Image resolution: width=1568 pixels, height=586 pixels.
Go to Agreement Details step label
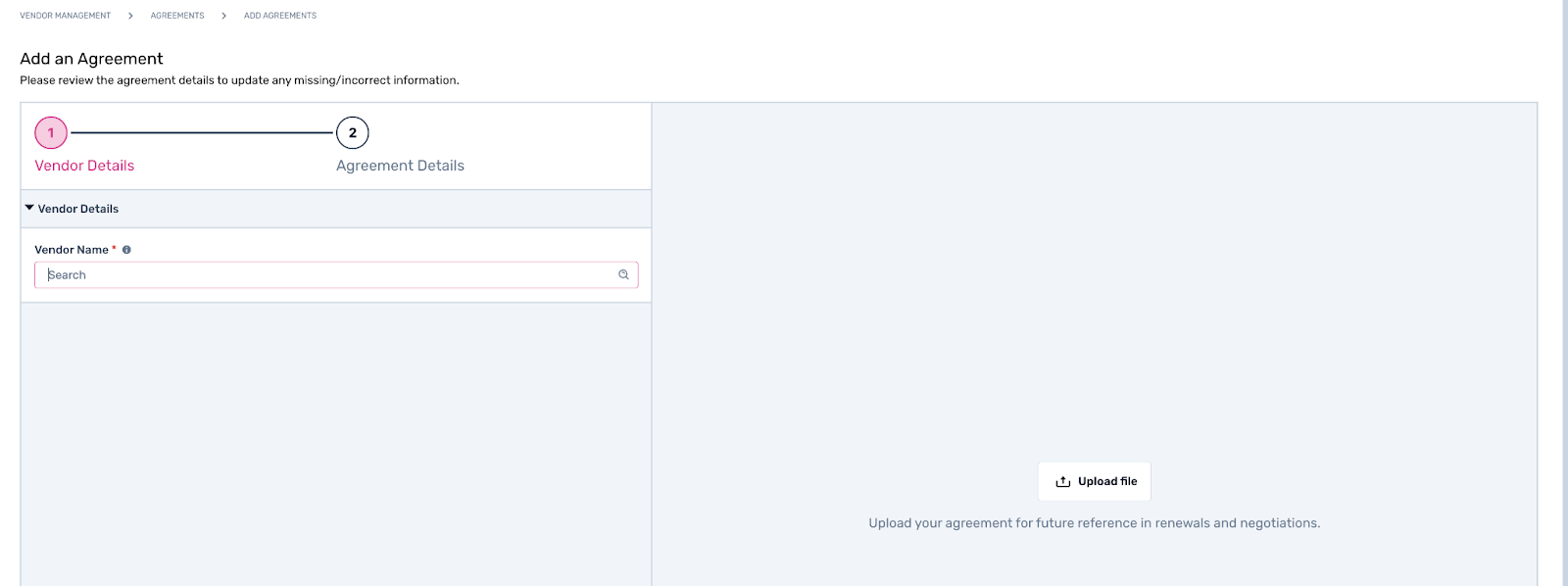click(x=400, y=166)
